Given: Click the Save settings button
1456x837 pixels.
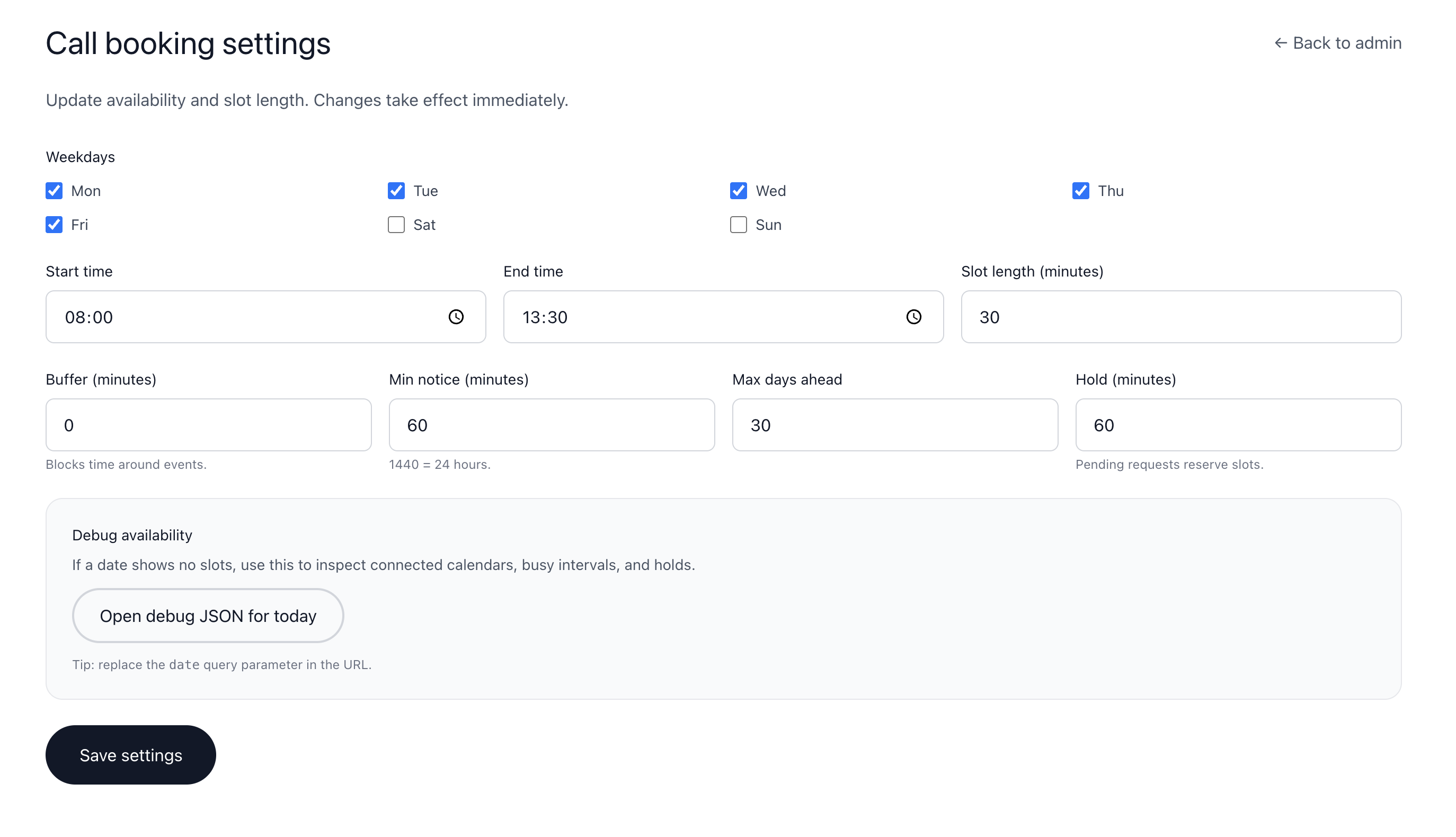Looking at the screenshot, I should click(130, 755).
